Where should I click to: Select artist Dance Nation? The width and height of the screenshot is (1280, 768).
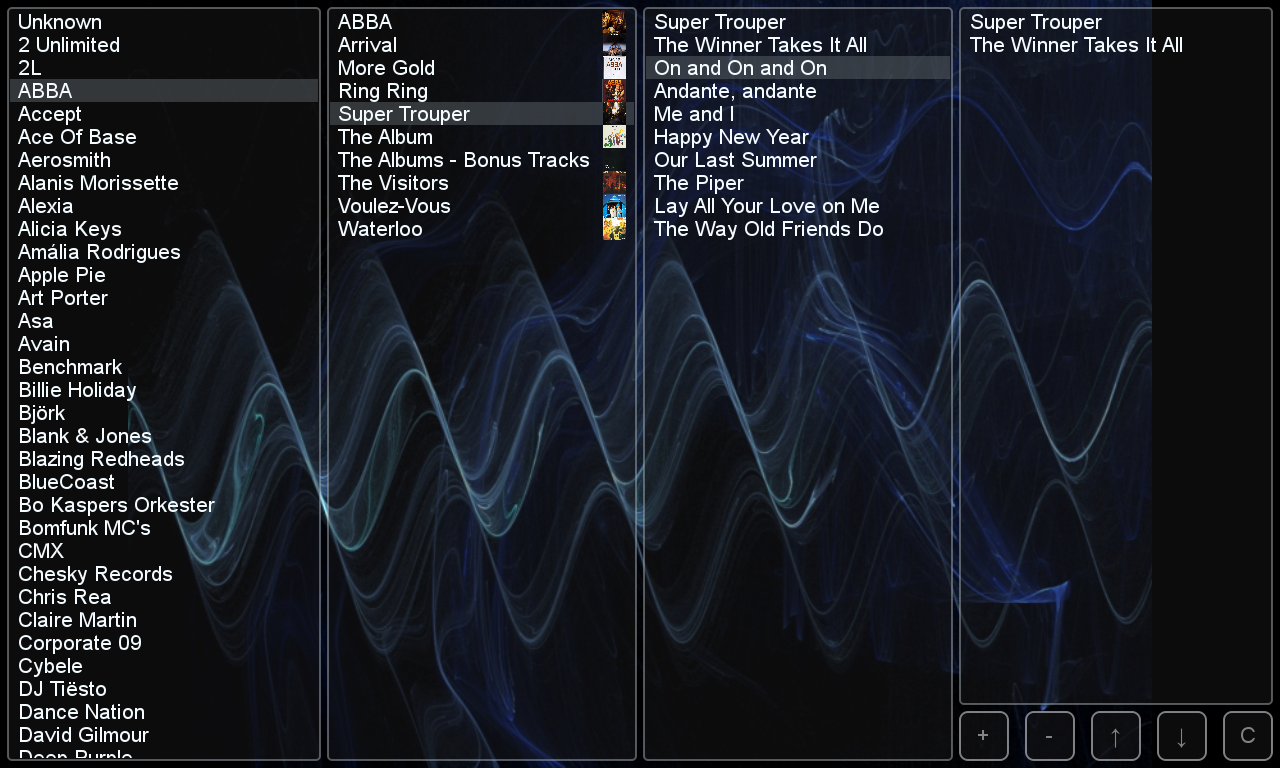click(164, 712)
